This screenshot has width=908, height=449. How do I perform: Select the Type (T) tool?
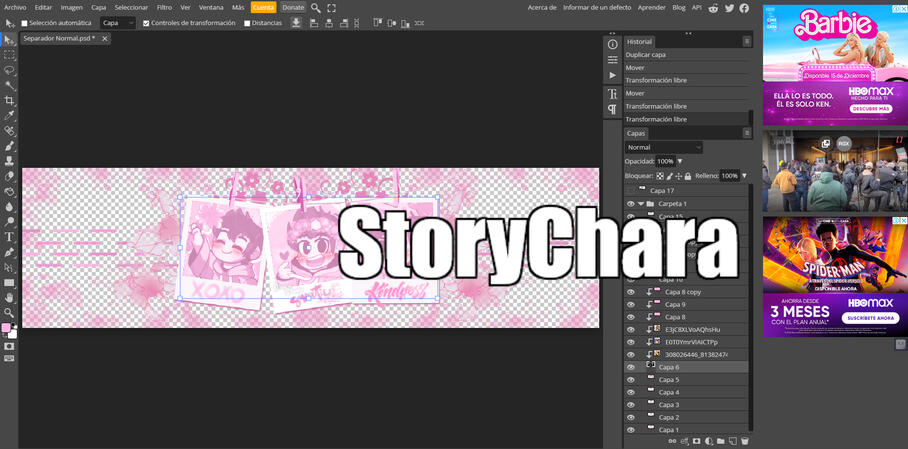click(10, 237)
